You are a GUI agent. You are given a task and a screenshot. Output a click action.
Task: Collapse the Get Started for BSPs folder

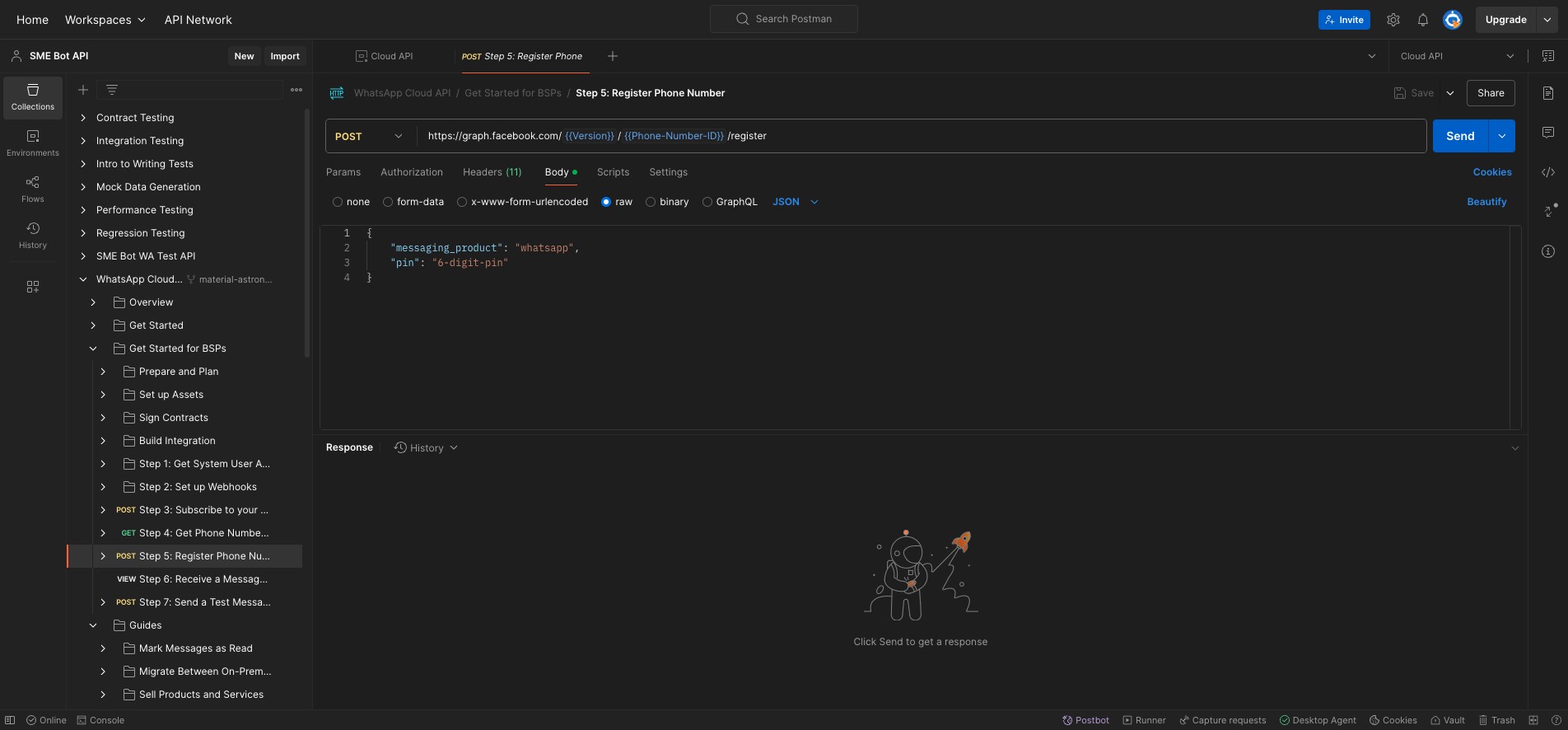click(x=93, y=349)
